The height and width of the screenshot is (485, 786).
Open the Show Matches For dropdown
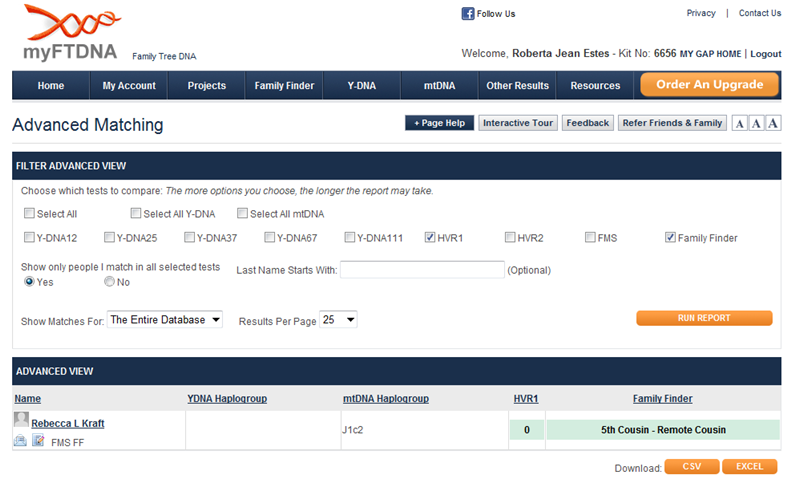point(165,320)
